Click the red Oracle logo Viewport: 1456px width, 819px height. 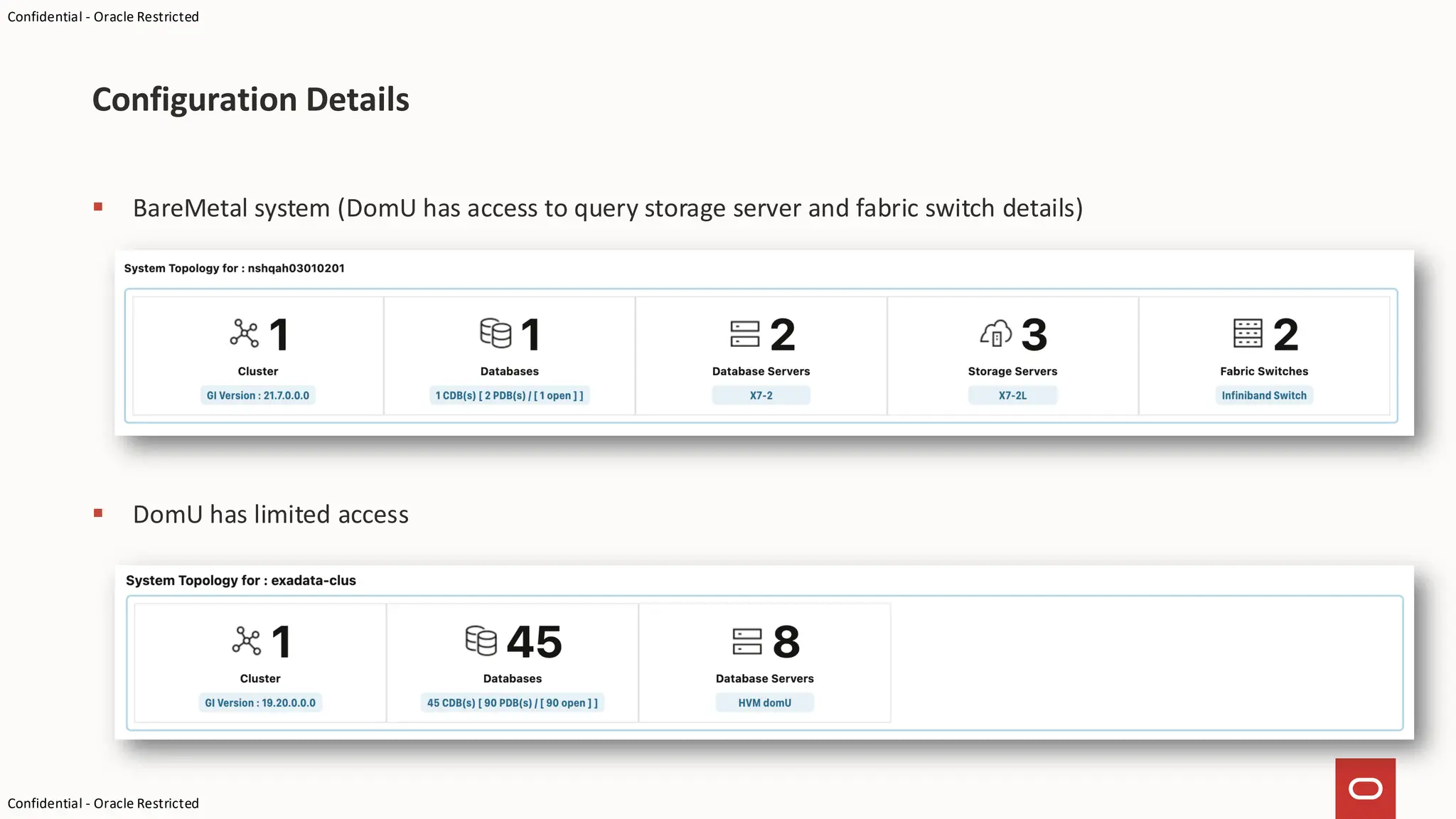pyautogui.click(x=1365, y=788)
